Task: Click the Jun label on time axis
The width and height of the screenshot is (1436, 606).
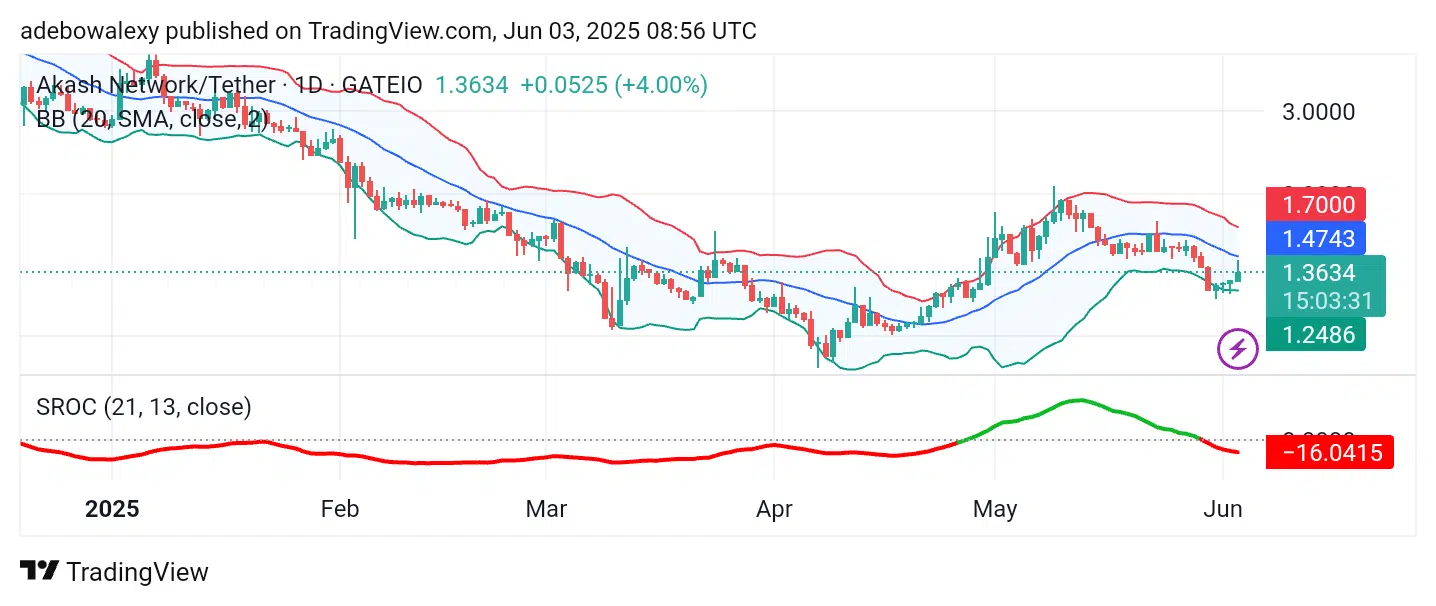Action: click(x=1223, y=509)
